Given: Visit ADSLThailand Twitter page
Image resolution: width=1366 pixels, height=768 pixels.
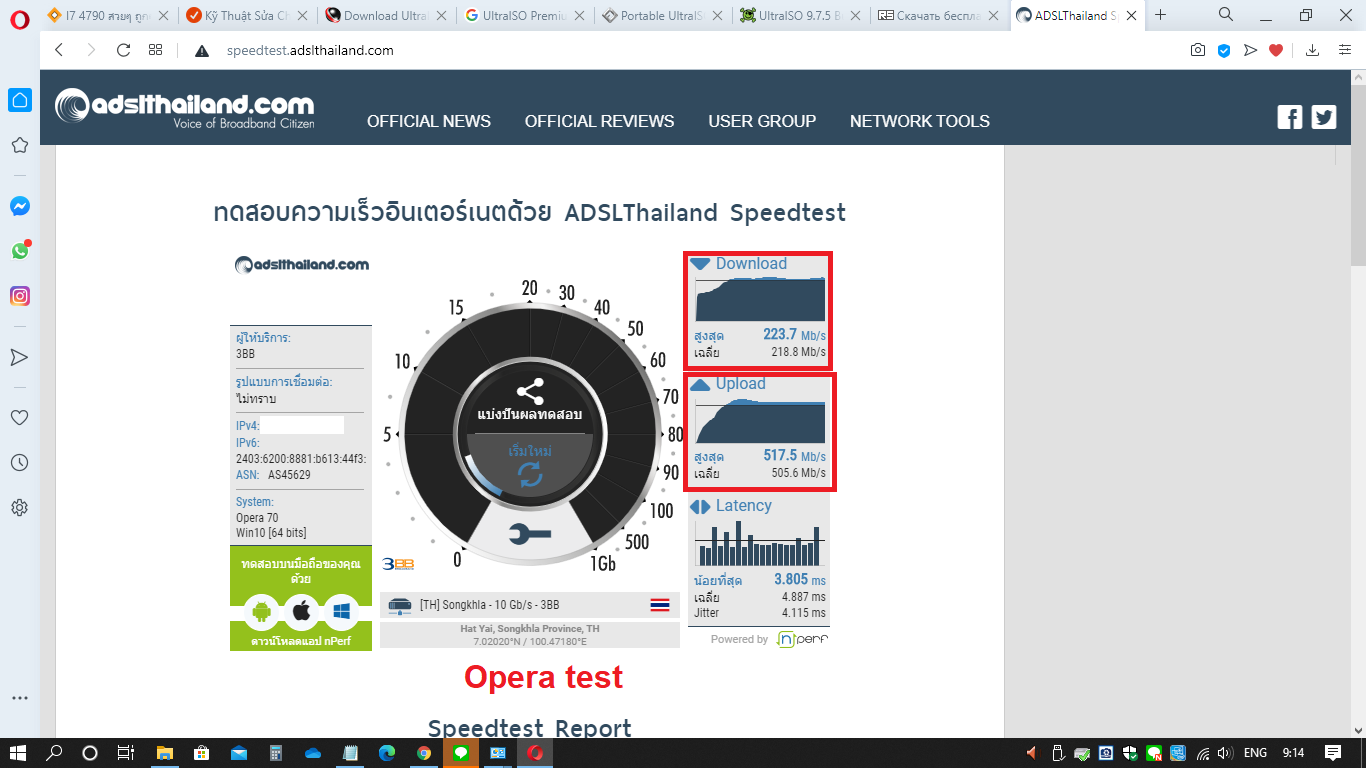Looking at the screenshot, I should tap(1324, 117).
